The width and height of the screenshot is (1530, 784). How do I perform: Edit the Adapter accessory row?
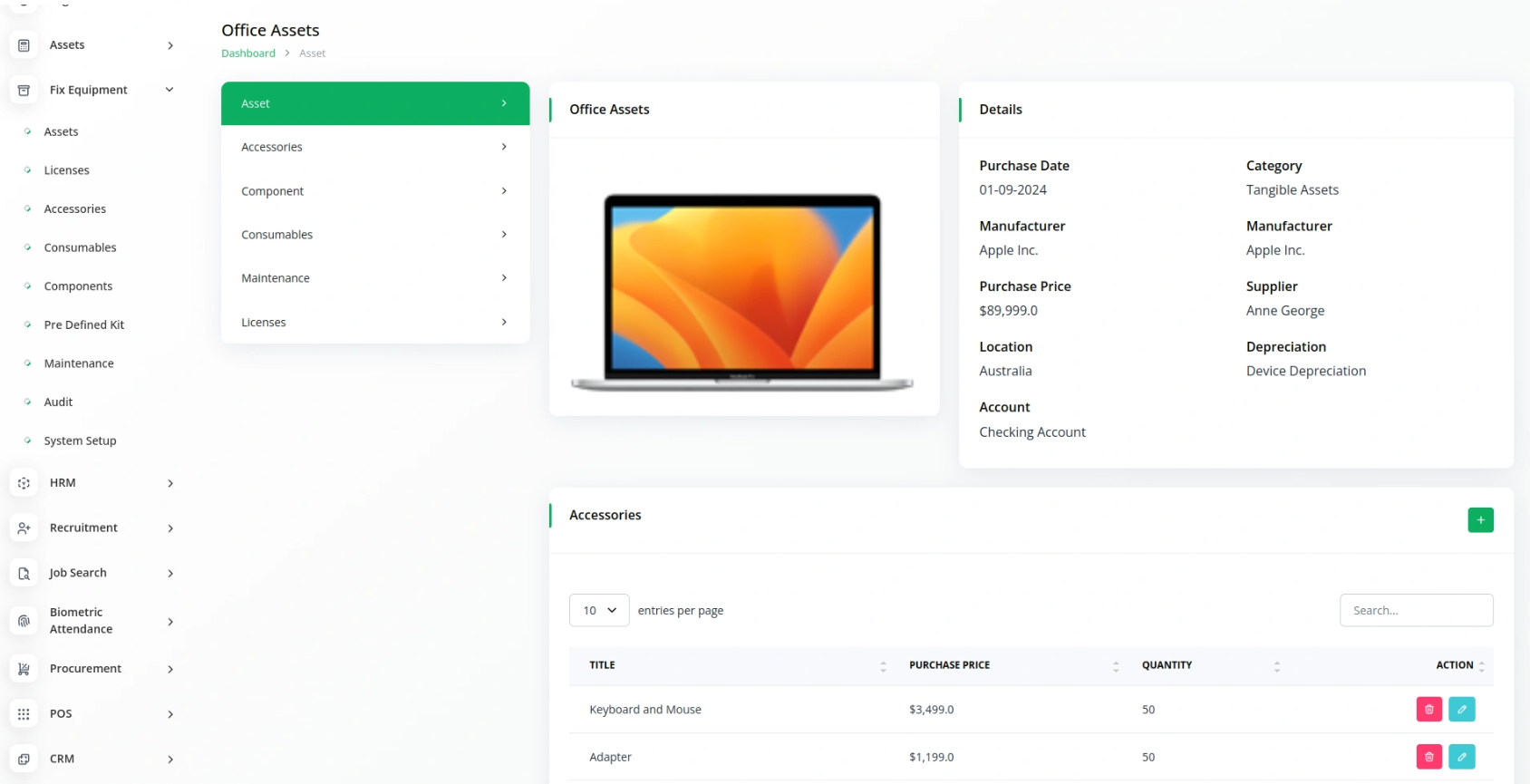(x=1461, y=757)
